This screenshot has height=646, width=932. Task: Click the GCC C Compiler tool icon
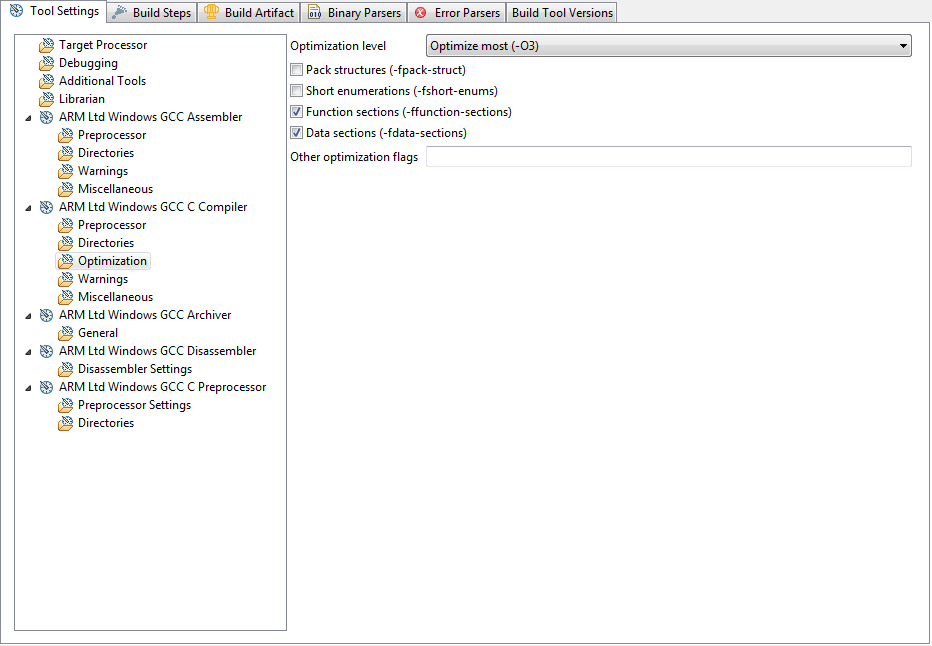pos(46,207)
